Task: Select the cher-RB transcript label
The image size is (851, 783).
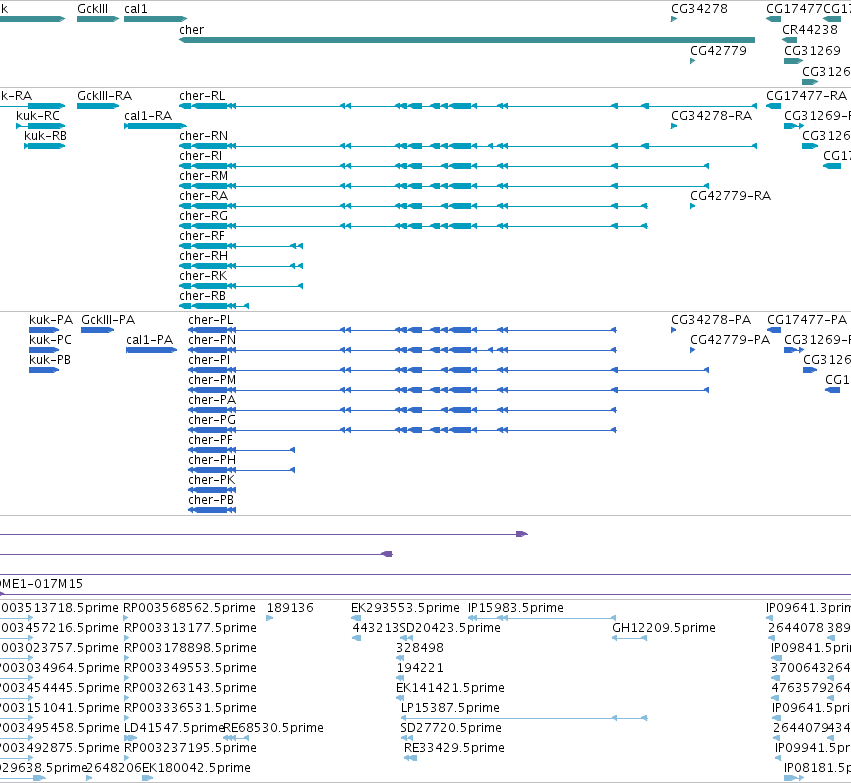Action: pos(202,296)
